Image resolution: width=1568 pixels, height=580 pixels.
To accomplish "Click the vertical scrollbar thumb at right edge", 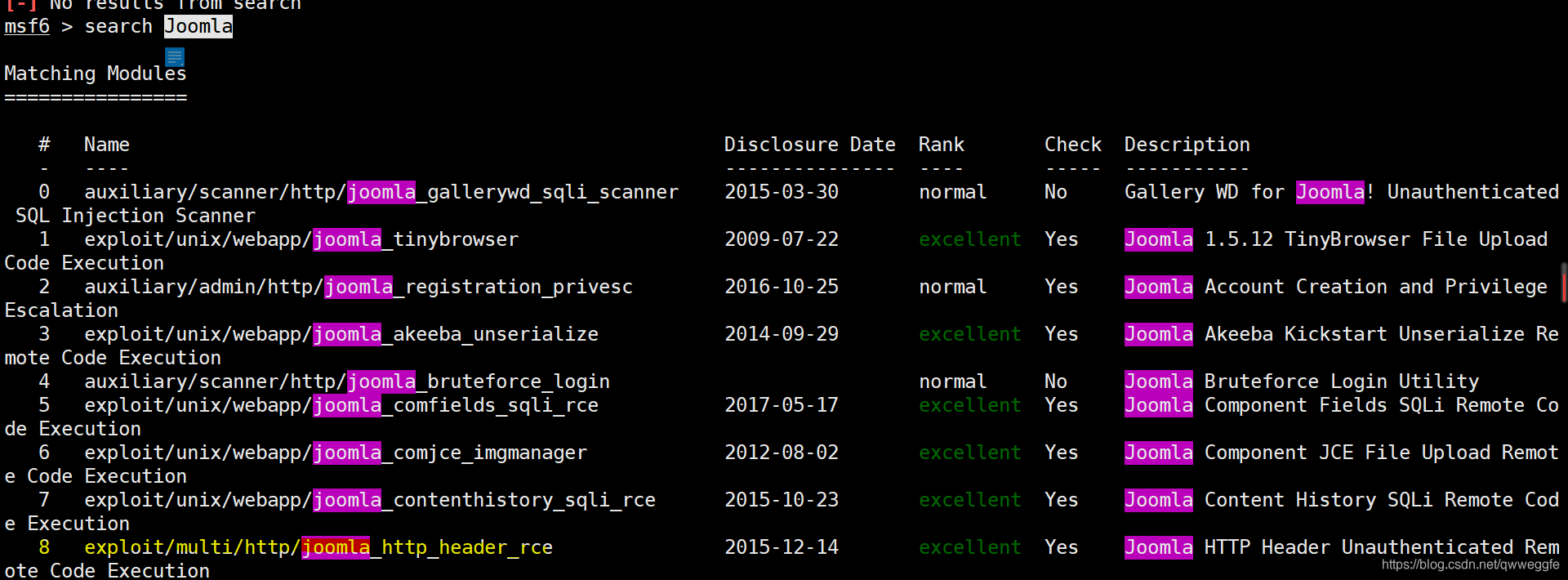I will pos(1564,283).
